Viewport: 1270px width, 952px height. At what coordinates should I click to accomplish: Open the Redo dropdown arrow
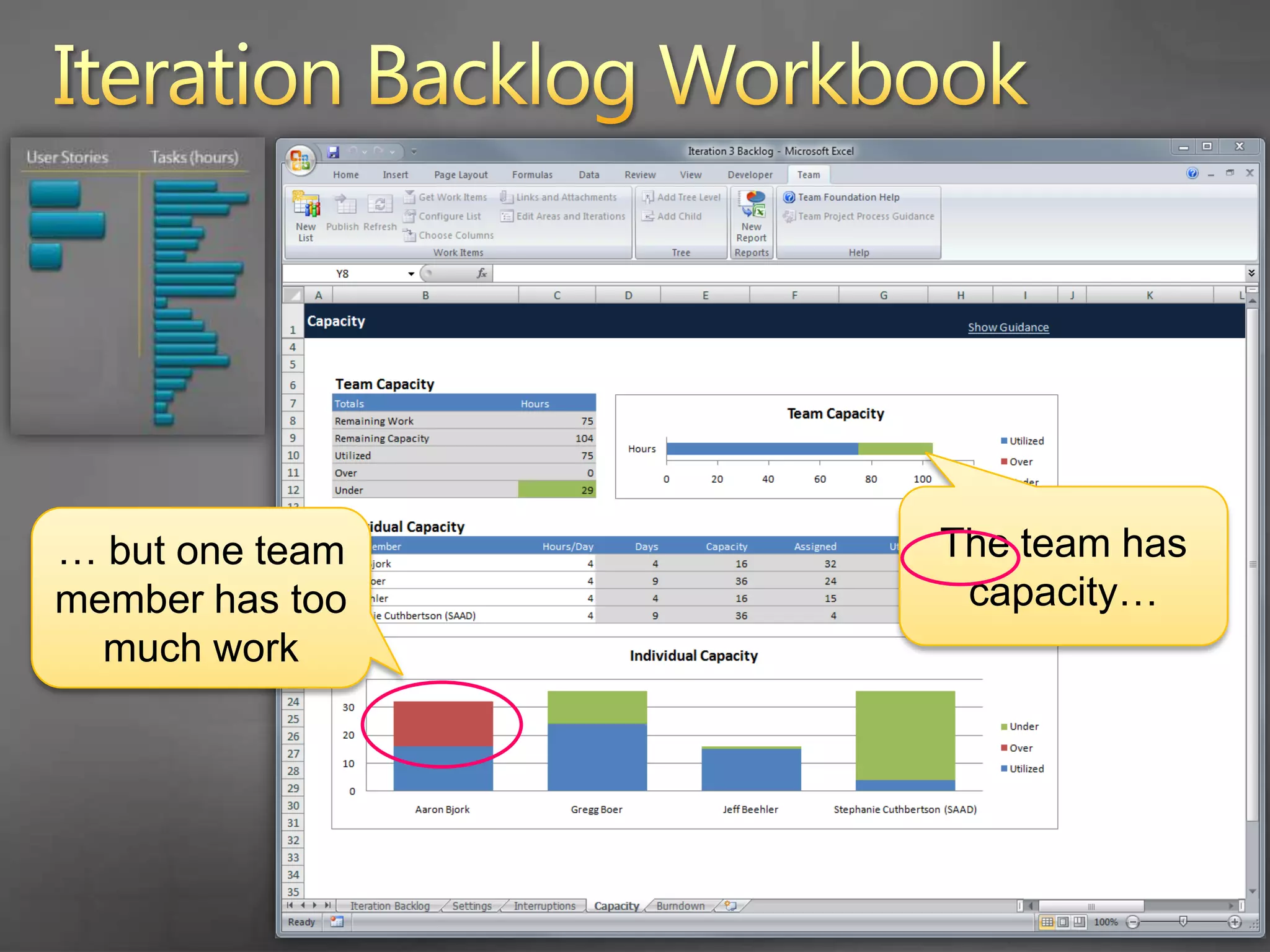393,151
